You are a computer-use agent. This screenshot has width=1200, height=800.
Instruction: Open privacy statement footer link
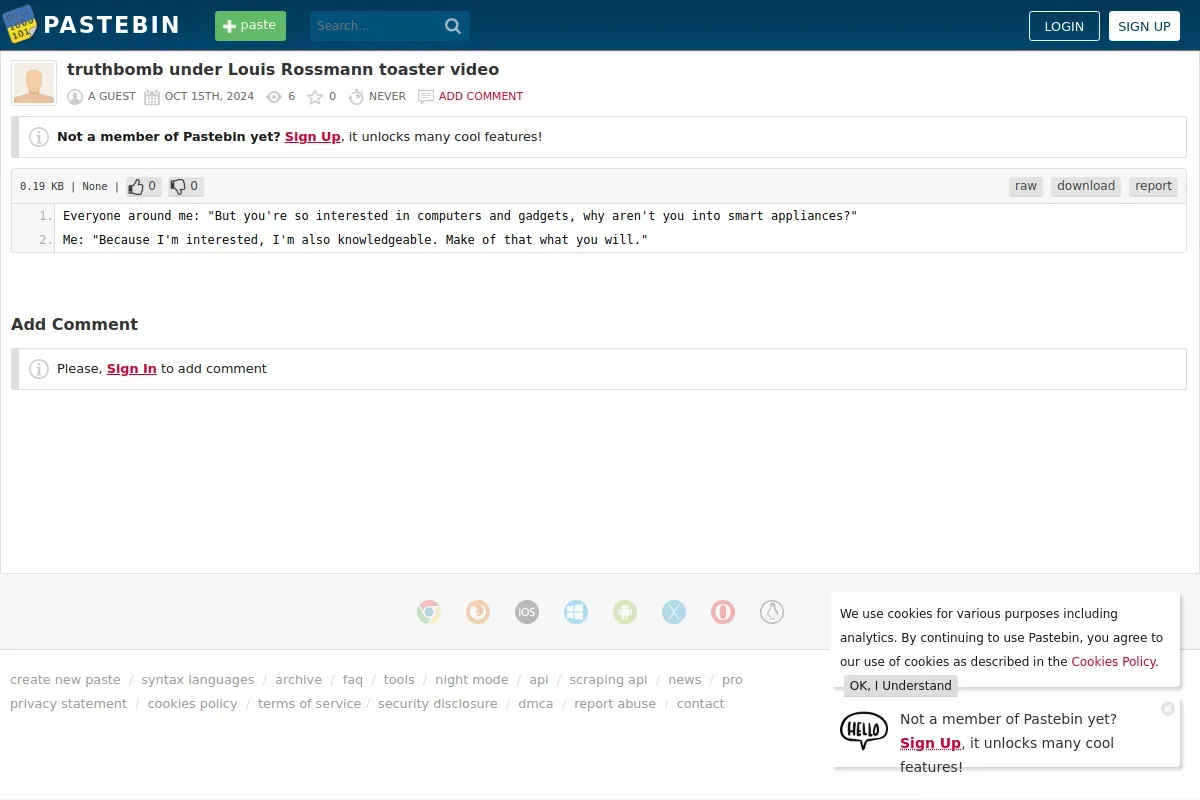coord(69,704)
